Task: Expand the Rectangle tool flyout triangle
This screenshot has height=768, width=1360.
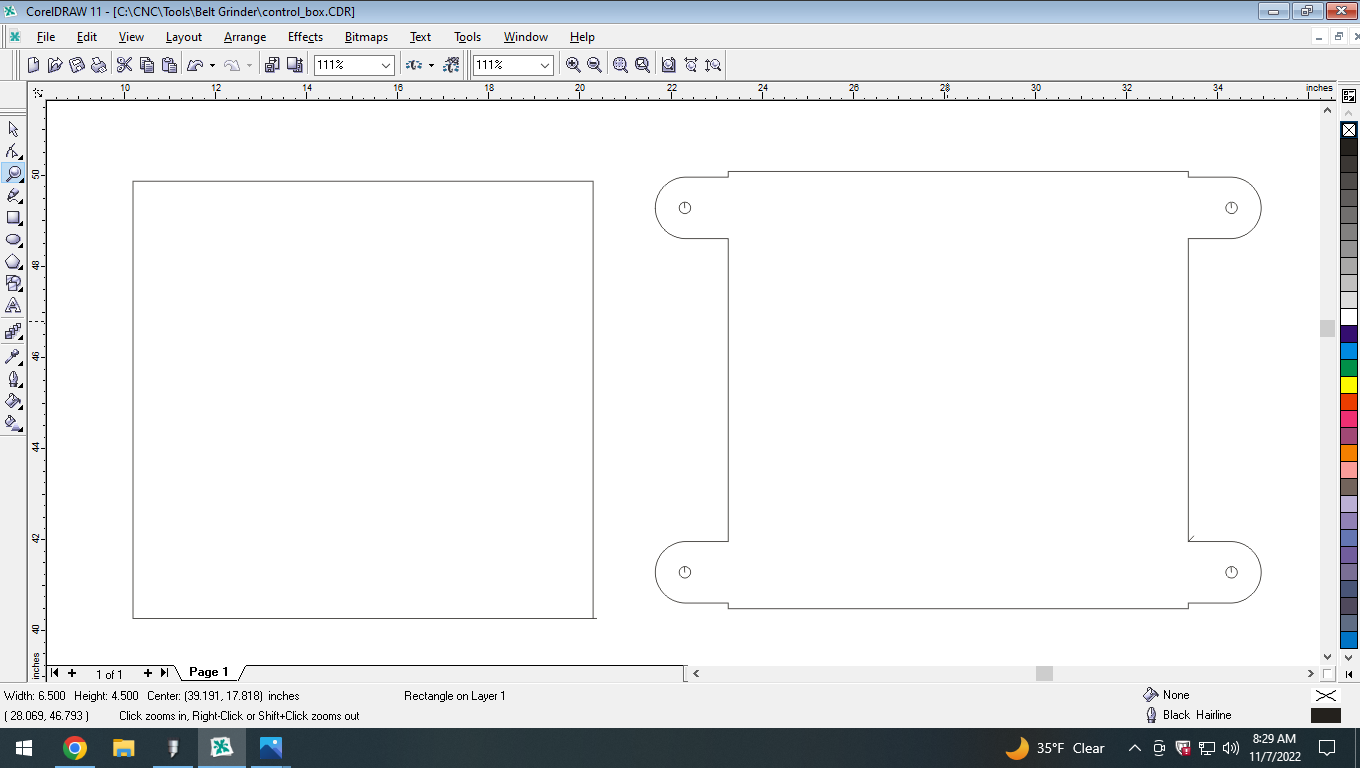Action: click(x=22, y=226)
